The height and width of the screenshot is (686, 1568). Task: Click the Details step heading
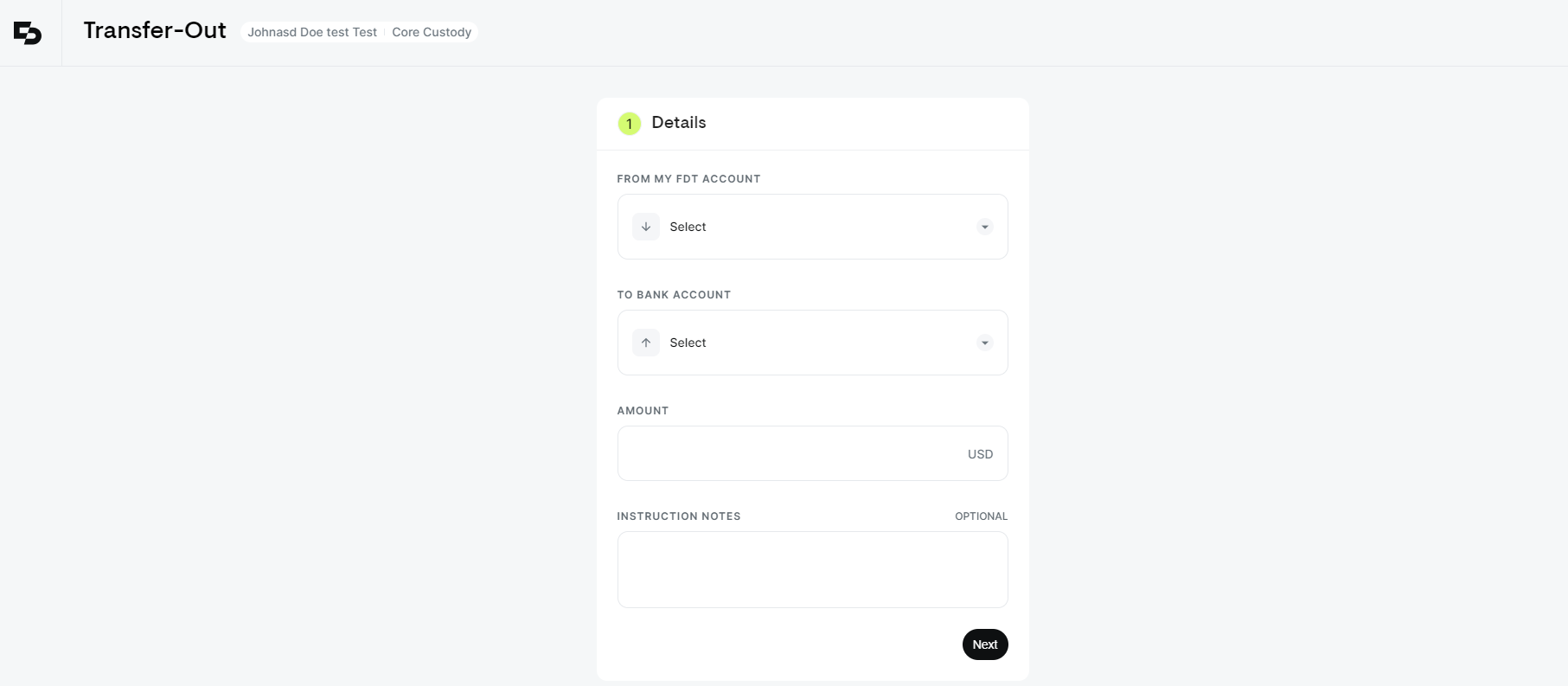[679, 123]
